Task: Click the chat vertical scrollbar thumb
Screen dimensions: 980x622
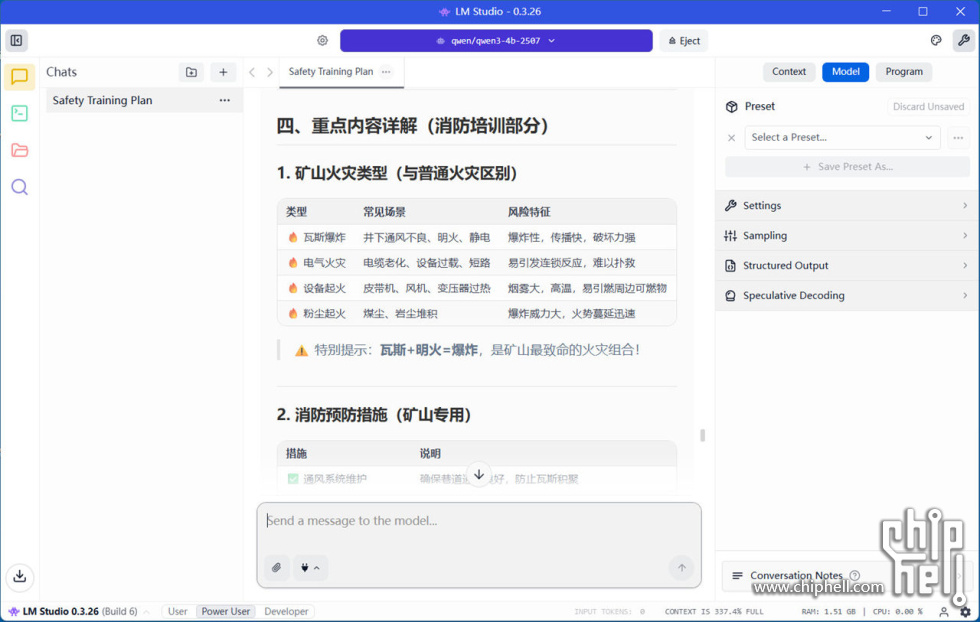Action: 702,435
